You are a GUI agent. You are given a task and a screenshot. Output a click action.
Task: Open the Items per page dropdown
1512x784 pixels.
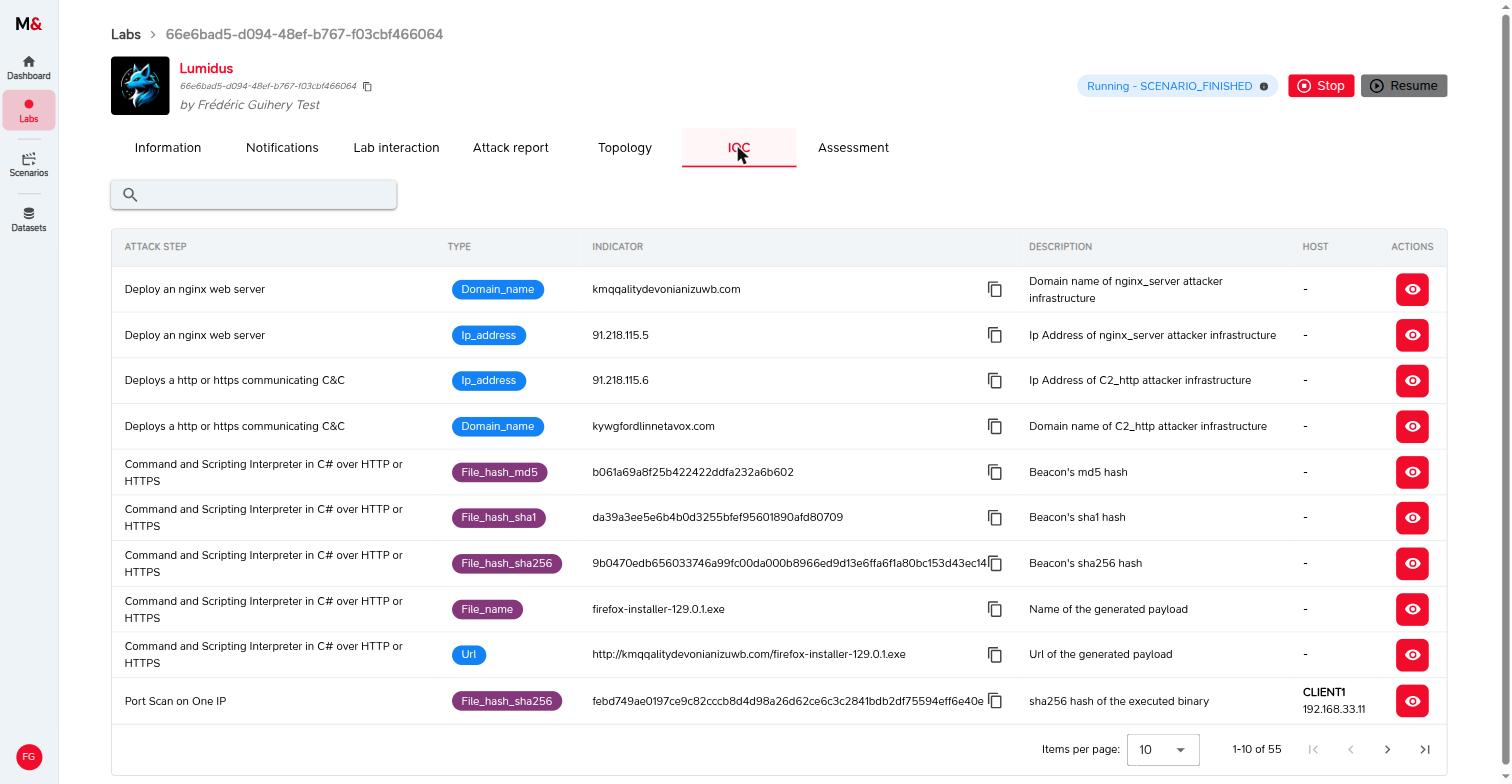click(x=1162, y=749)
